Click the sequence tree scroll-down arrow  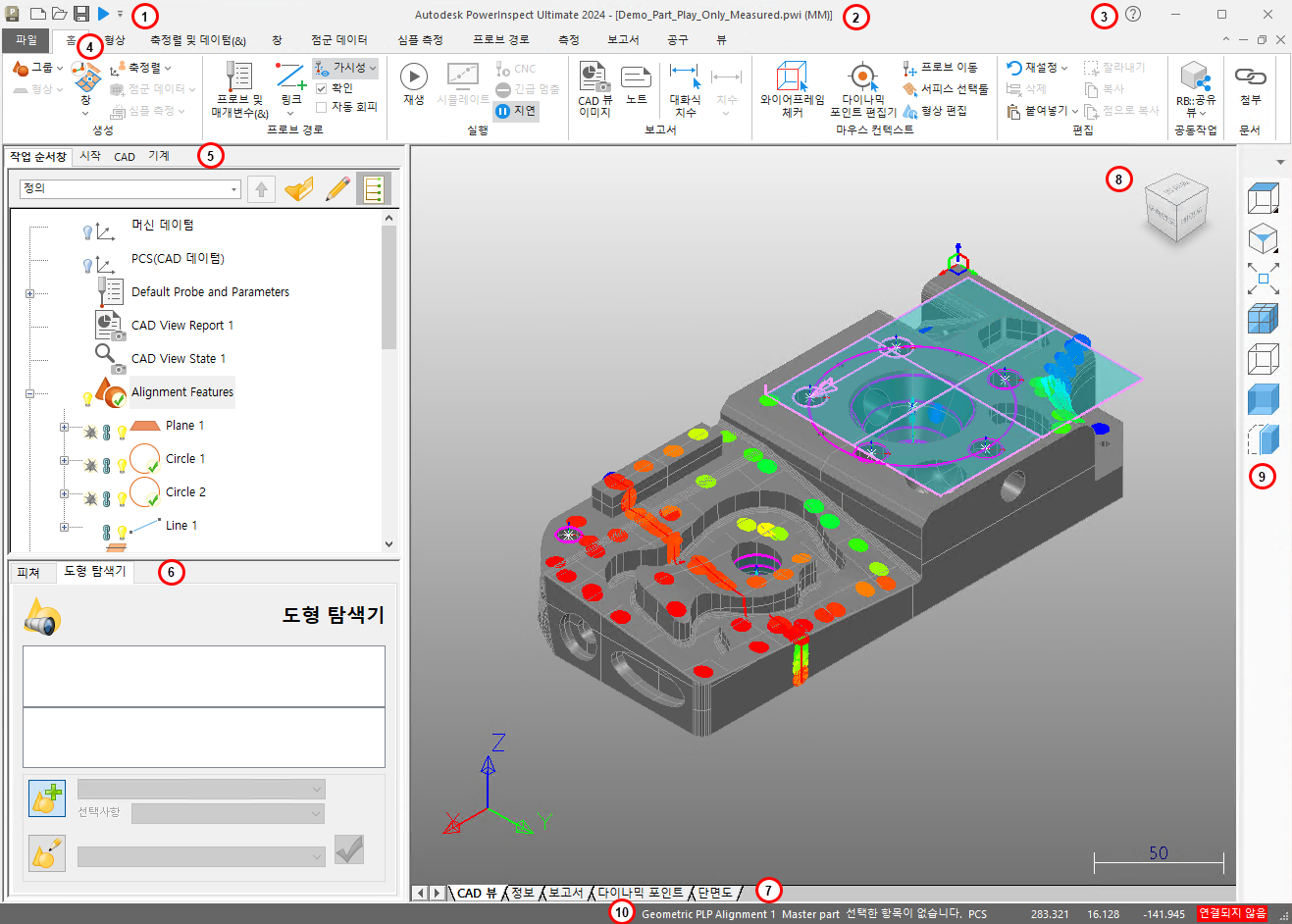(389, 543)
